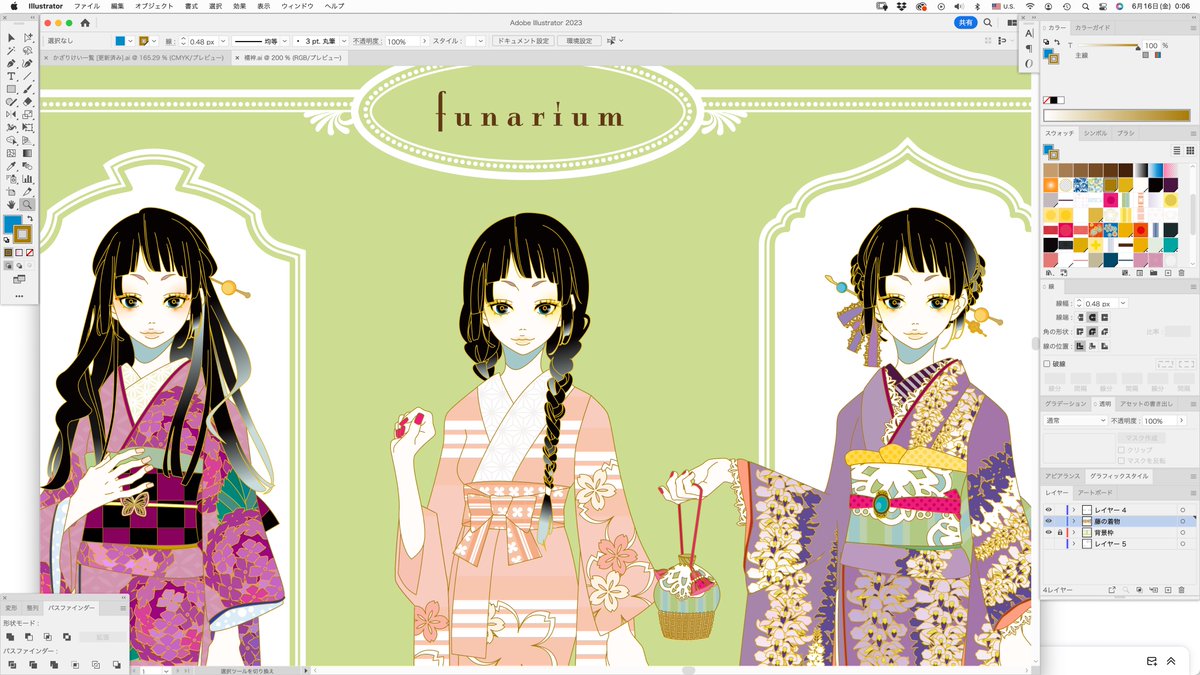Viewport: 1200px width, 675px height.
Task: Switch to ブラシ panel tab
Action: pyautogui.click(x=1126, y=133)
